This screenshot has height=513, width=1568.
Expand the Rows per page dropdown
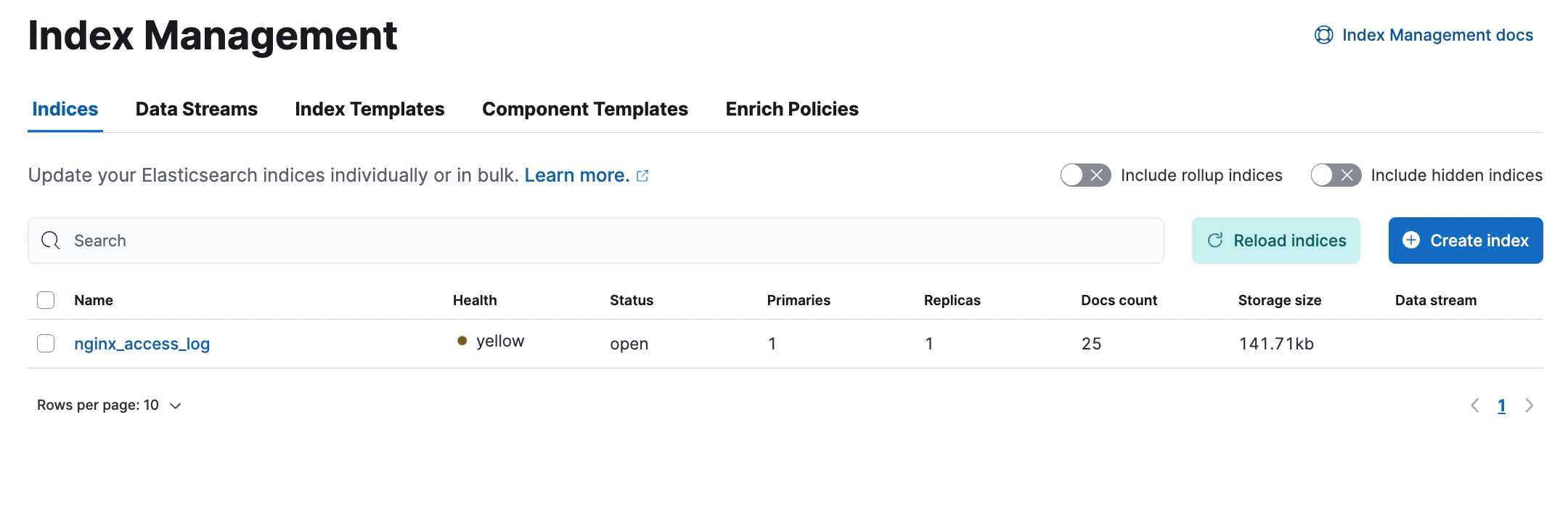pos(110,405)
